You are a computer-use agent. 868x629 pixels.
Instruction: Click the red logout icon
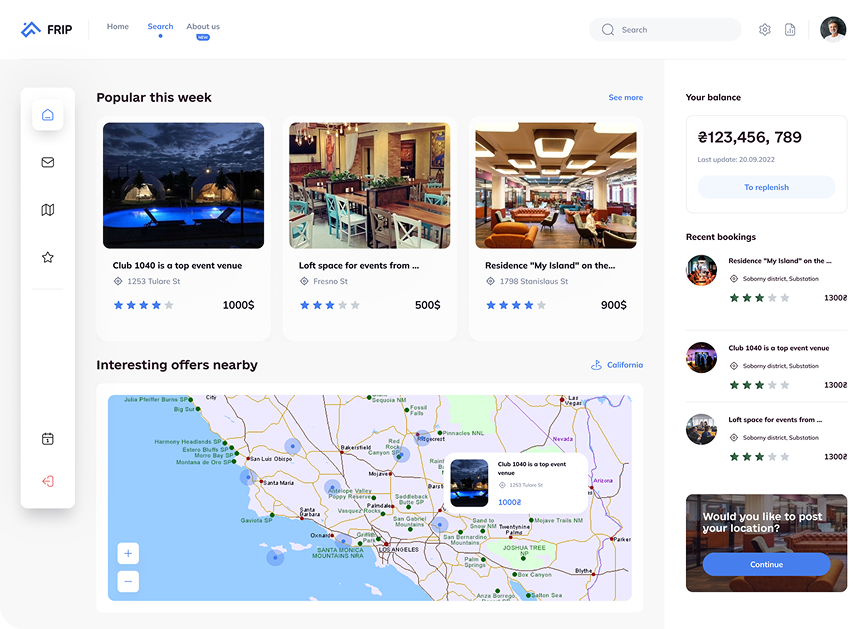pos(47,481)
